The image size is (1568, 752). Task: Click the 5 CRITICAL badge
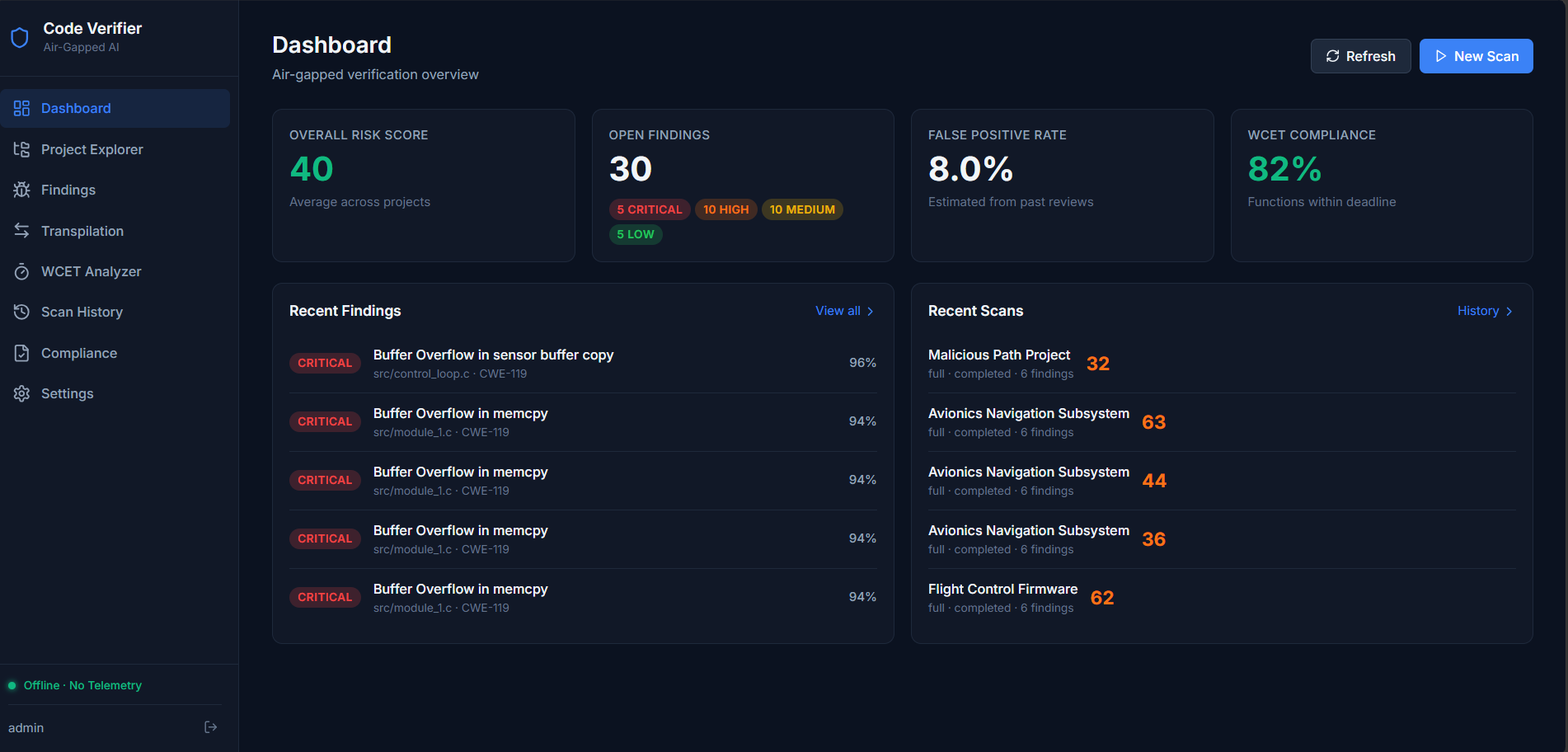(x=650, y=209)
